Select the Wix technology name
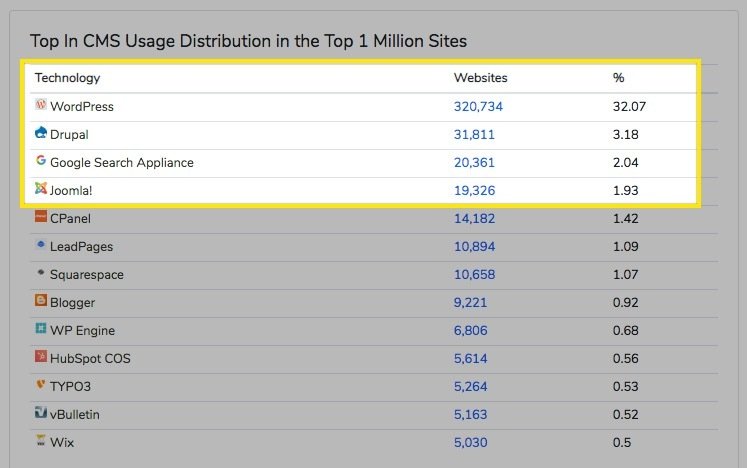The height and width of the screenshot is (468, 747). coord(62,442)
